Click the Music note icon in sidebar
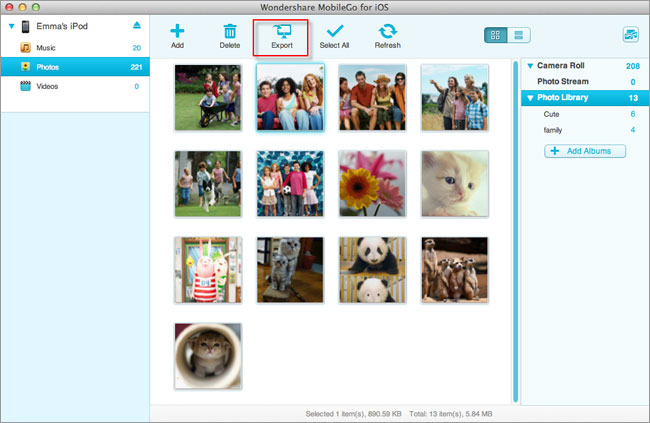This screenshot has width=650, height=423. (x=26, y=48)
